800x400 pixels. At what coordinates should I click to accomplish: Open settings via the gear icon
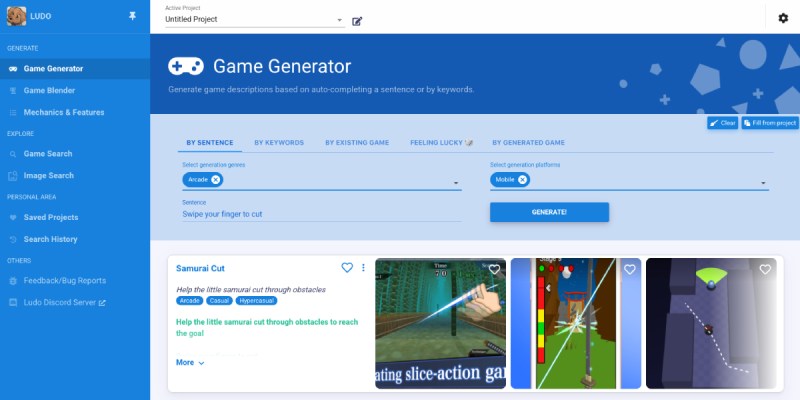[x=783, y=18]
